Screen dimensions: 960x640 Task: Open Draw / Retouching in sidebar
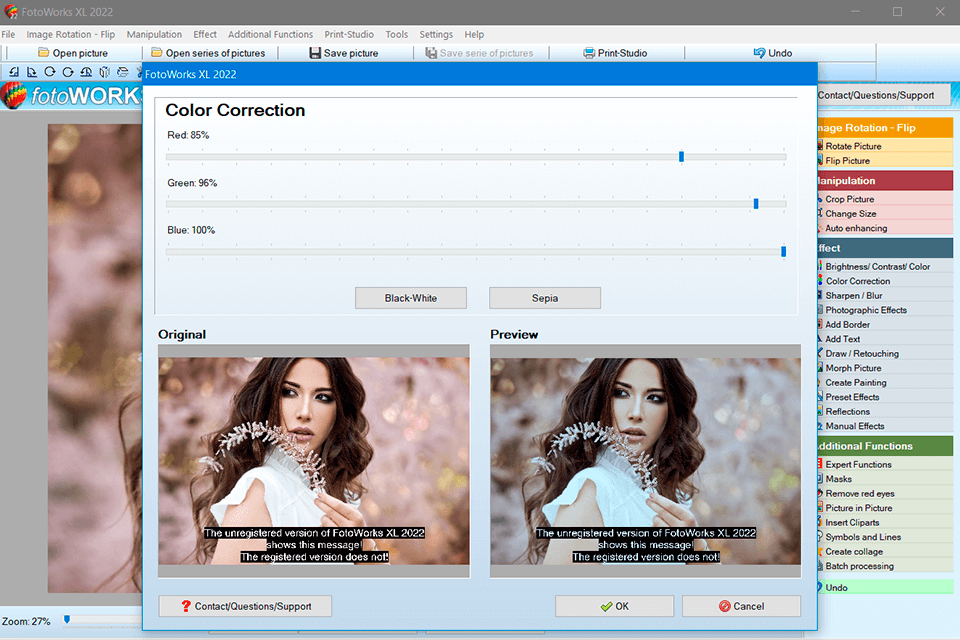point(885,353)
